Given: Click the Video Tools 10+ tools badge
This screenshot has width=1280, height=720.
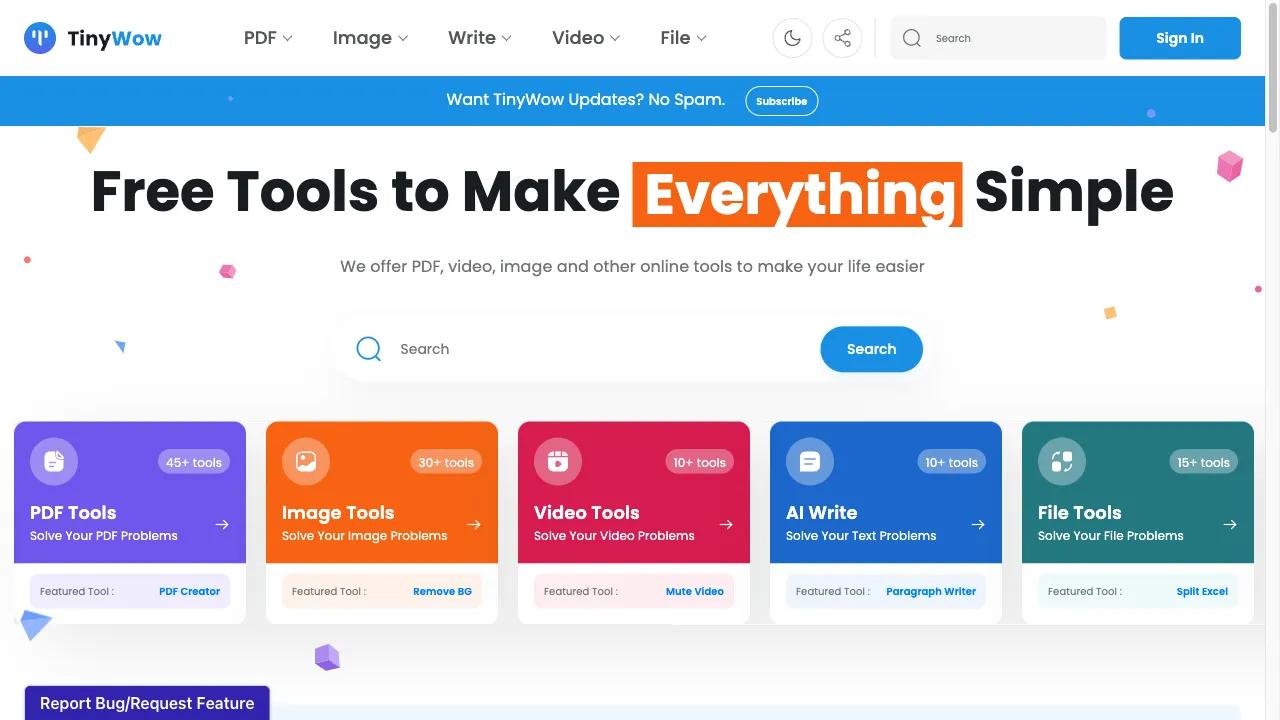Looking at the screenshot, I should coord(699,462).
